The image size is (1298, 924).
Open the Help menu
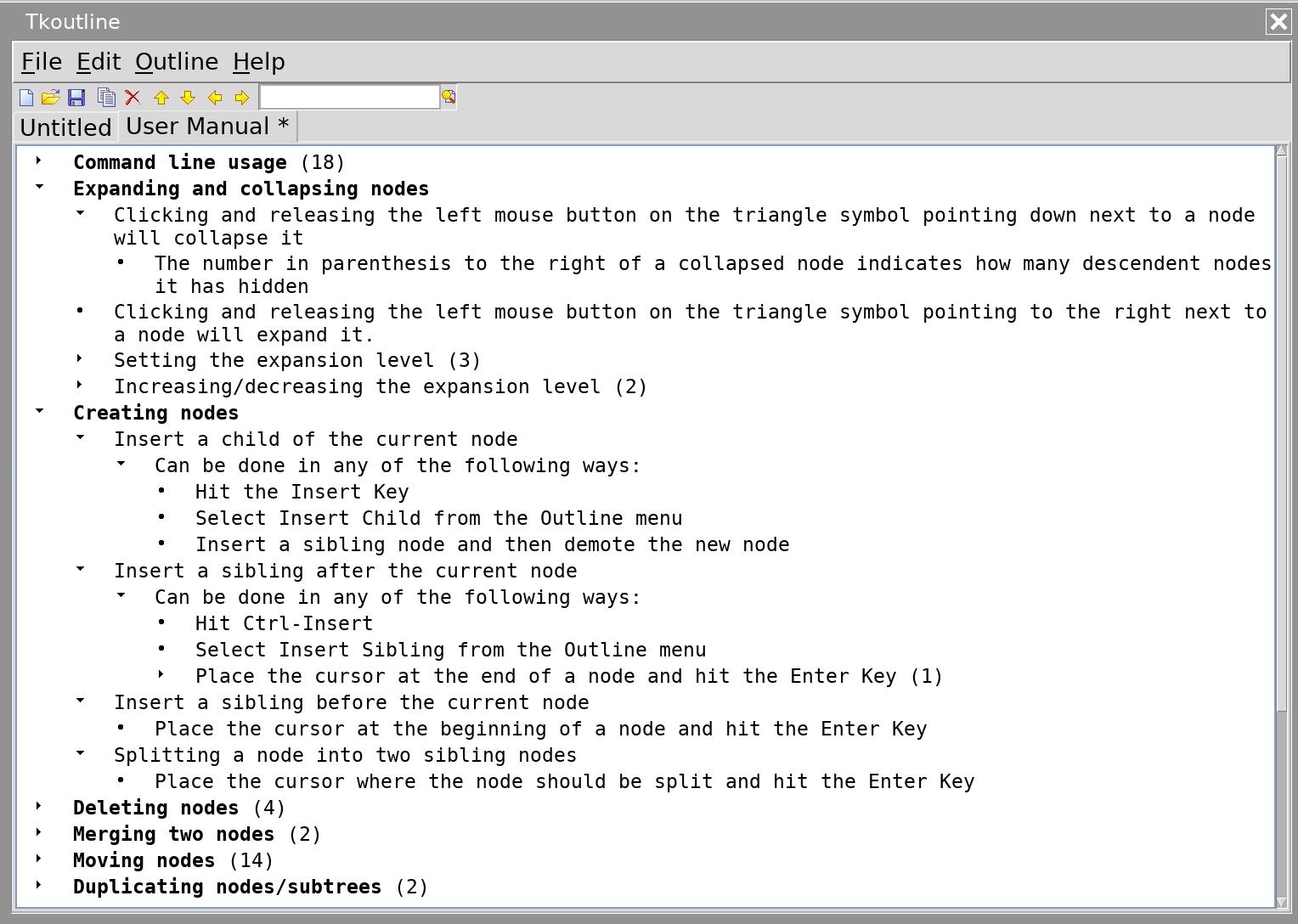[259, 62]
